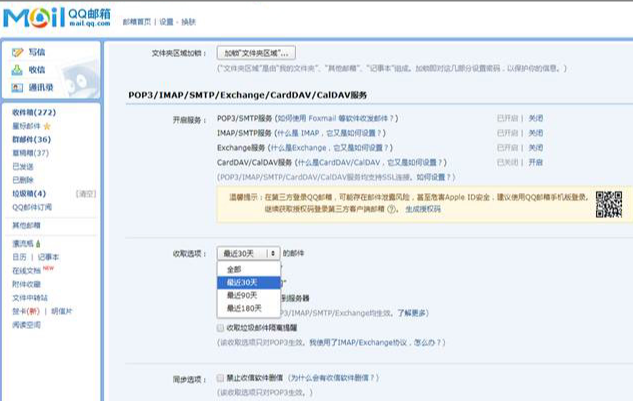The height and width of the screenshot is (401, 633).
Task: Click the 已开启 status of POP3/SMTP服务
Action: click(x=507, y=118)
